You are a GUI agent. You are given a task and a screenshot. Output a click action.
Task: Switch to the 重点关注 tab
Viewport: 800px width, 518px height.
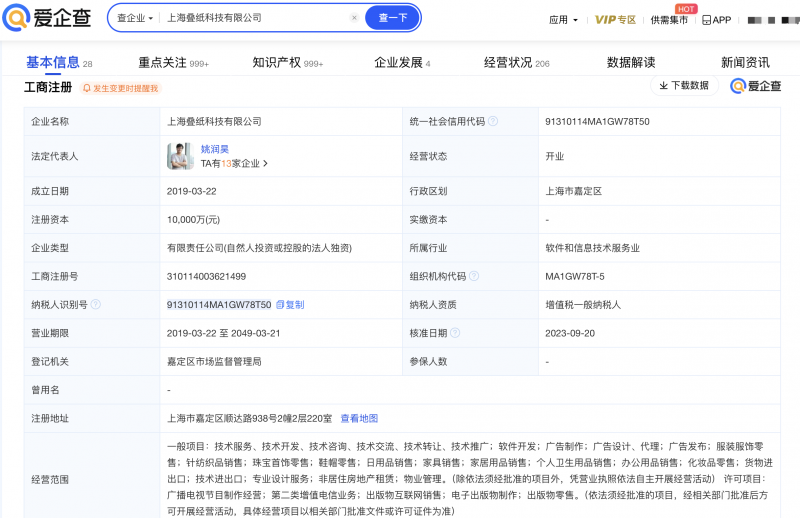tap(173, 63)
